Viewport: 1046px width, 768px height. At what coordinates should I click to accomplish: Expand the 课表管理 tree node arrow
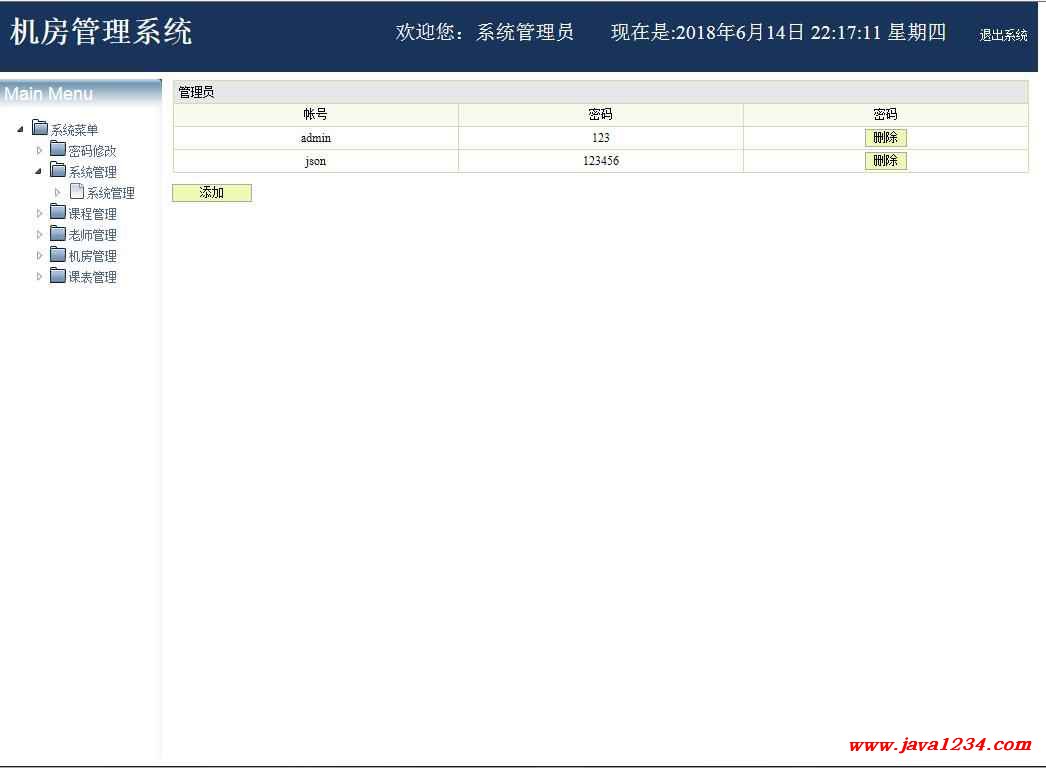(x=40, y=276)
